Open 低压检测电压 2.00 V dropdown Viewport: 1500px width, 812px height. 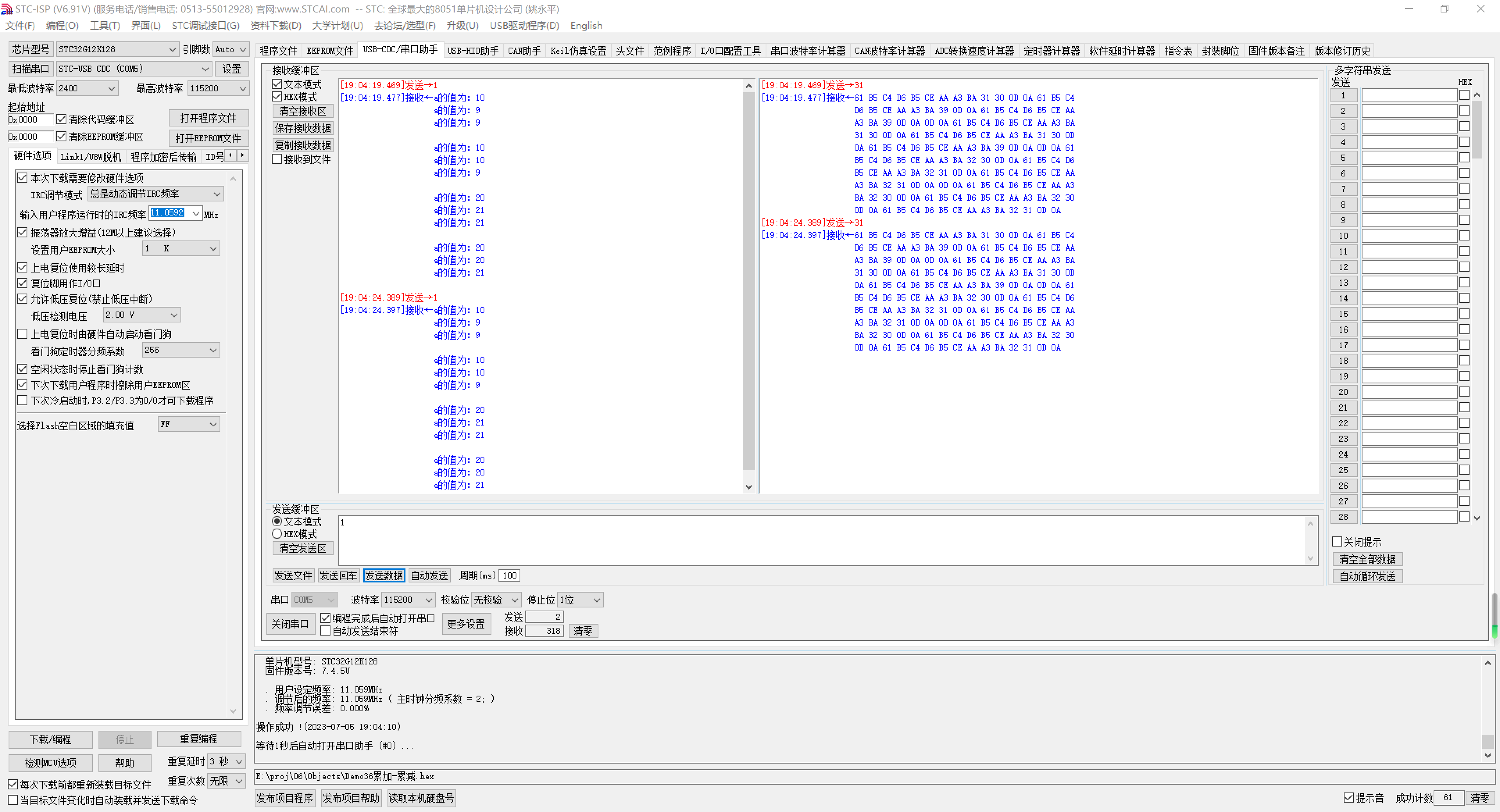173,315
